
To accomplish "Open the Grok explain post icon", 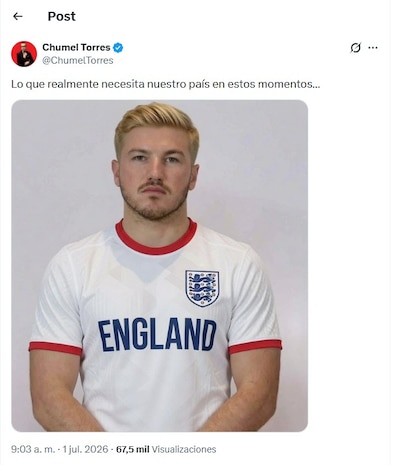I will (x=355, y=48).
